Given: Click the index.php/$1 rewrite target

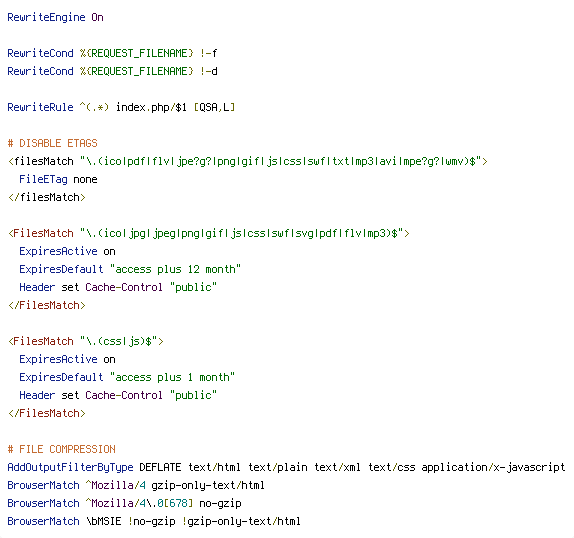Looking at the screenshot, I should [x=151, y=107].
